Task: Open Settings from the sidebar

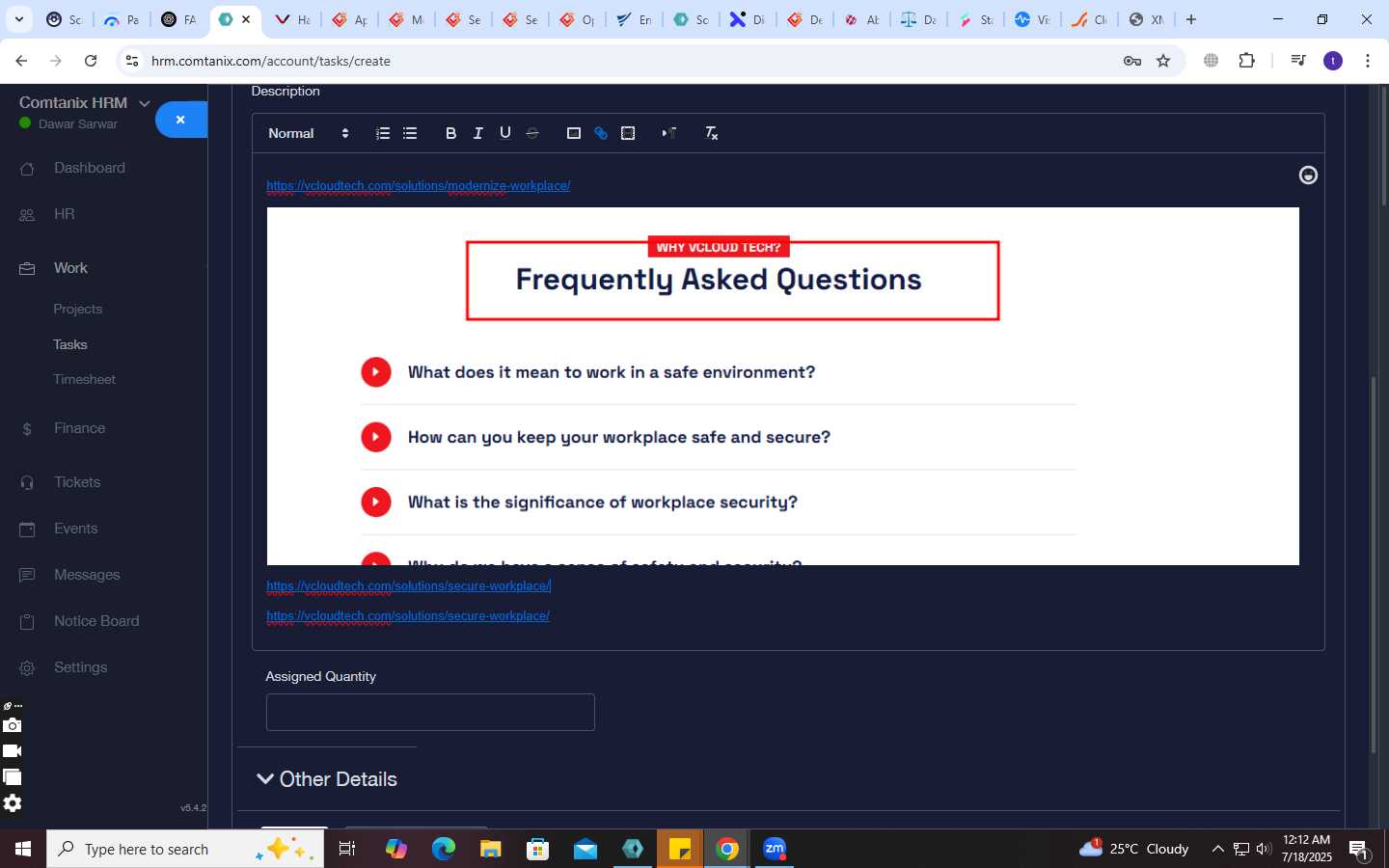Action: click(x=80, y=667)
